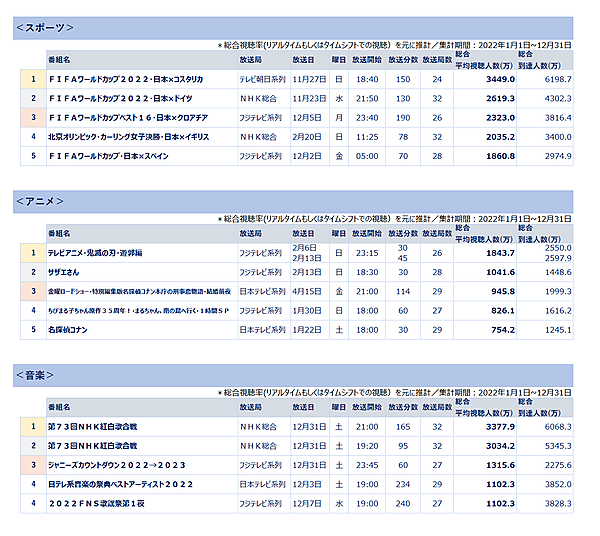Select 第73回NHK紅白歌合戦 at 21:00 row
Image resolution: width=600 pixels, height=536 pixels.
tap(297, 427)
